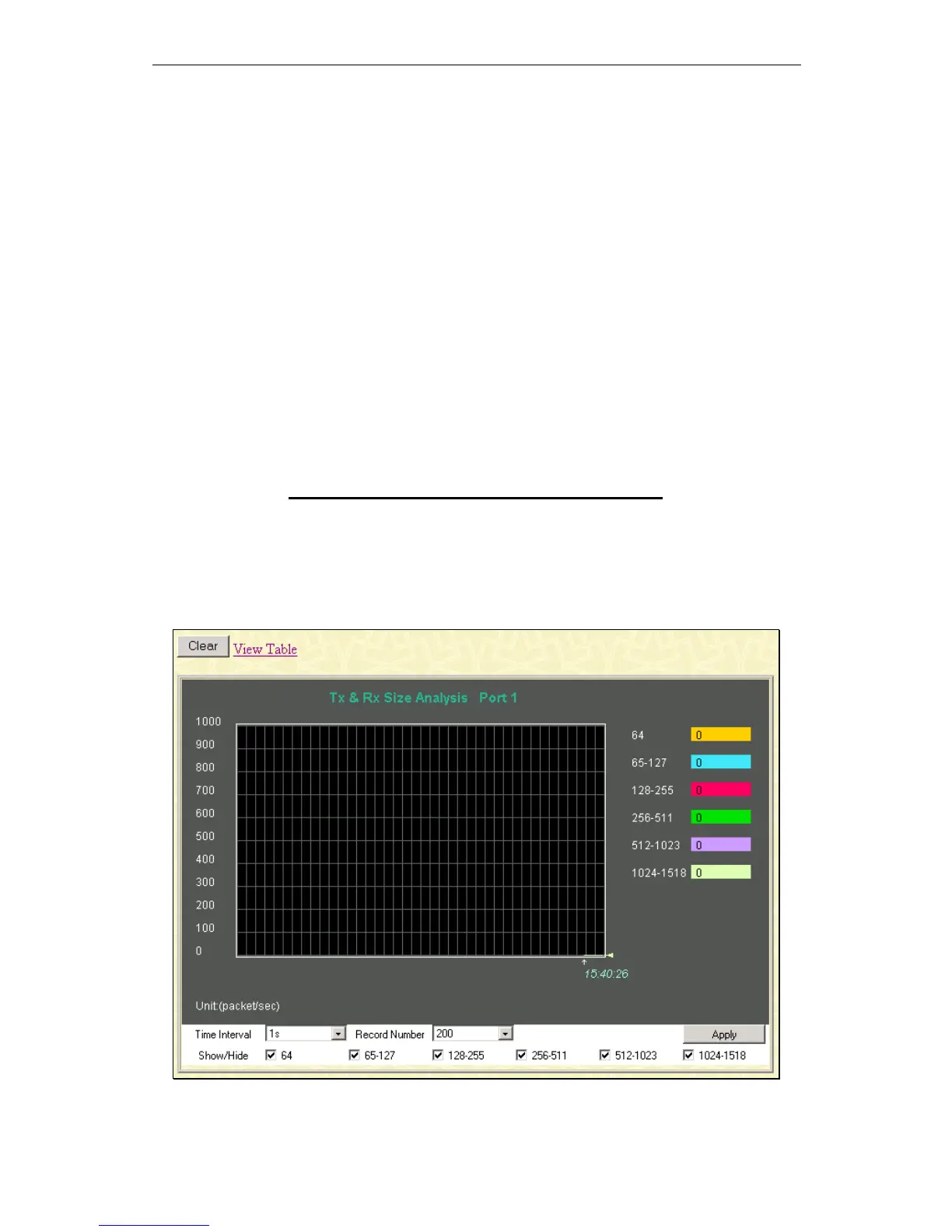This screenshot has width=952, height=1232.
Task: Click the Clear button
Action: pos(203,646)
